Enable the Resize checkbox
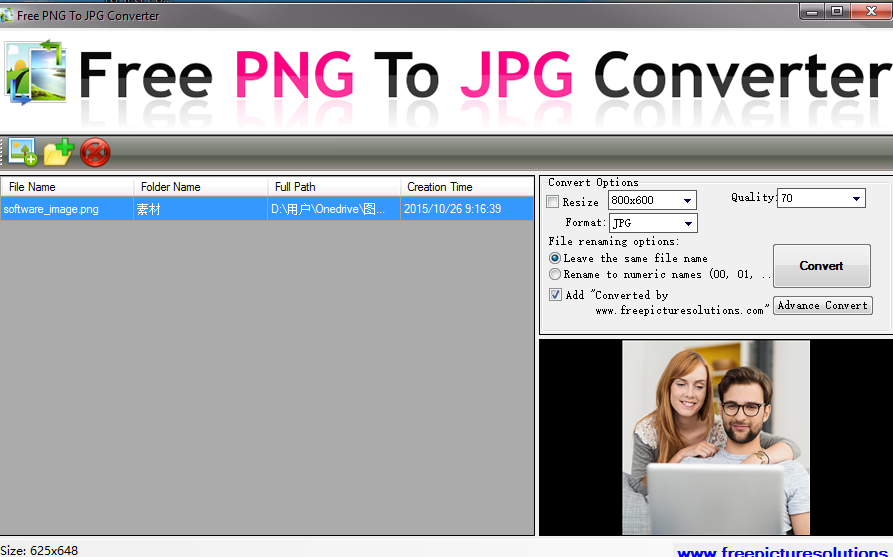893x557 pixels. tap(554, 202)
